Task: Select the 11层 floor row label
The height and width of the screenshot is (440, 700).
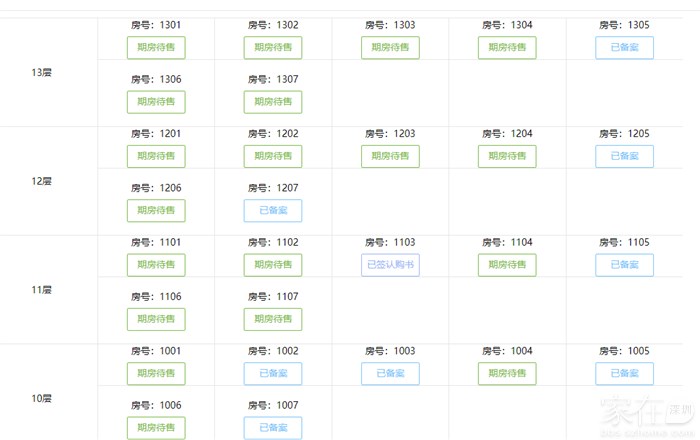Action: [41, 290]
